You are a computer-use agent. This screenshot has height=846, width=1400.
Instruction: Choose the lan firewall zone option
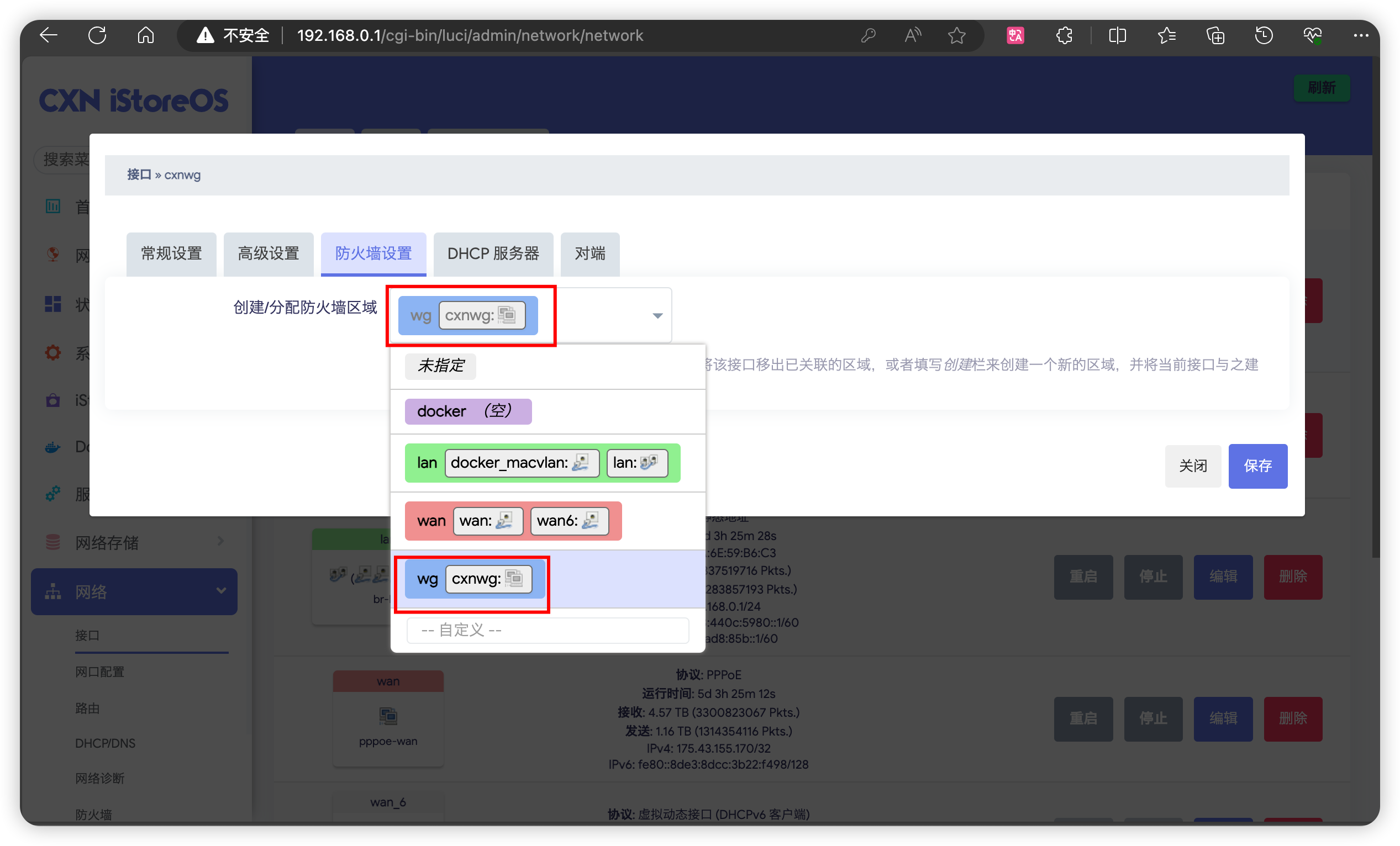(x=548, y=463)
